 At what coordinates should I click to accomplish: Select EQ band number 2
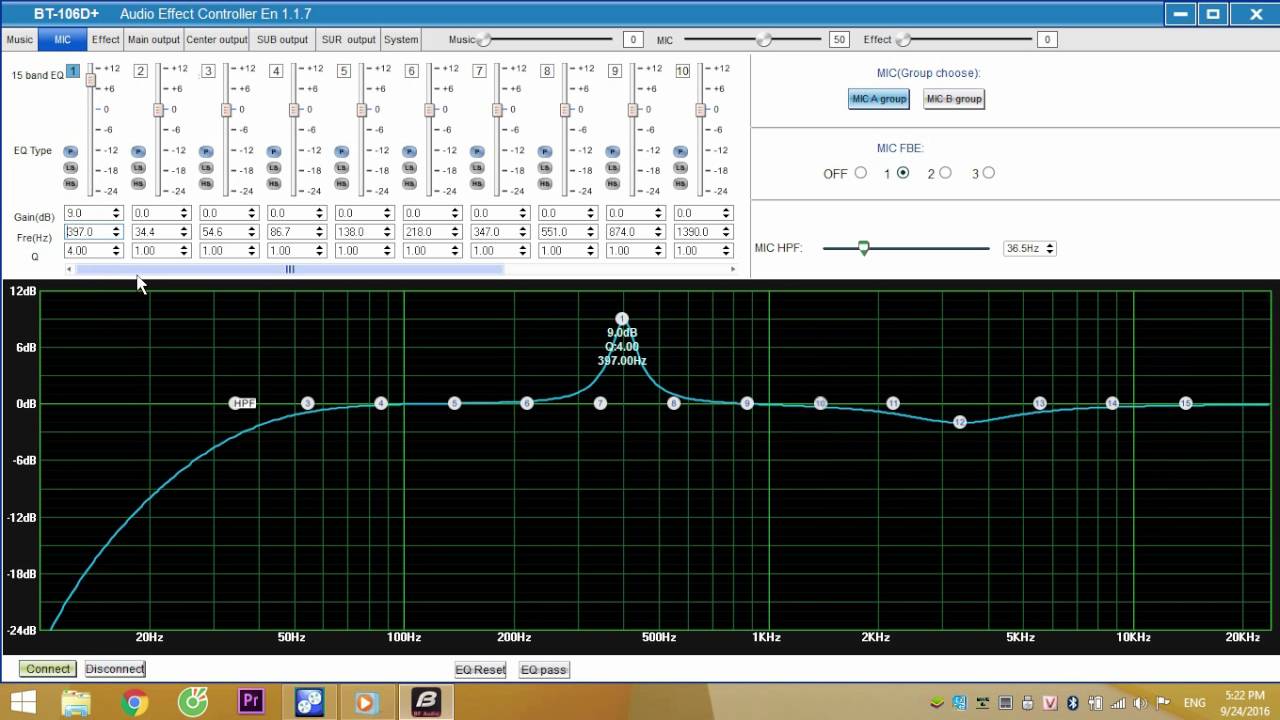click(140, 71)
